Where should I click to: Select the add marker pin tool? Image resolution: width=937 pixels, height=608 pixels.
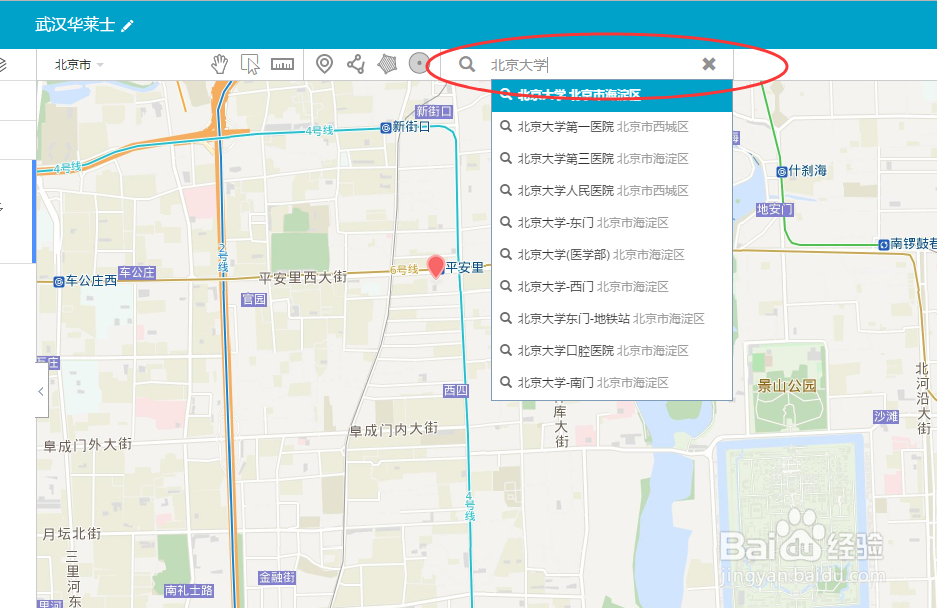pyautogui.click(x=324, y=64)
